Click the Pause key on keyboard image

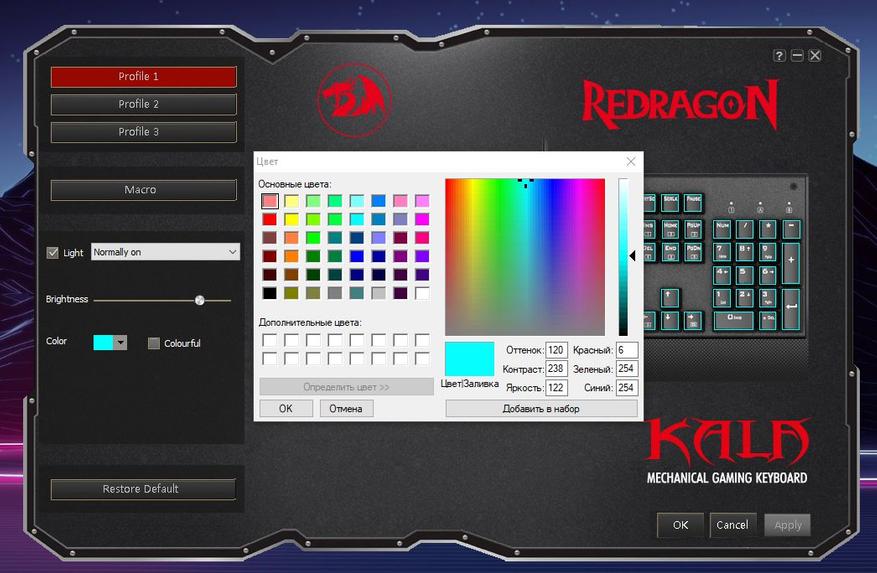(x=693, y=203)
